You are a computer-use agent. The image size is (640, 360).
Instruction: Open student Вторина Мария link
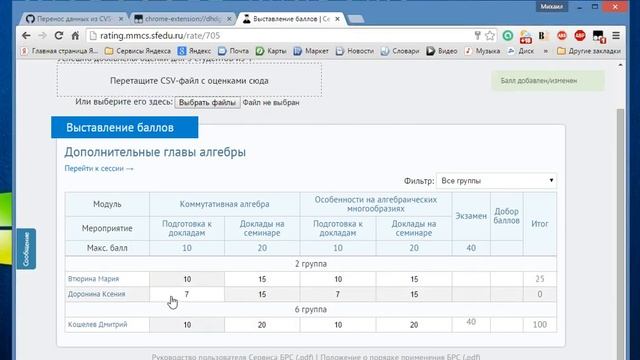tap(93, 279)
